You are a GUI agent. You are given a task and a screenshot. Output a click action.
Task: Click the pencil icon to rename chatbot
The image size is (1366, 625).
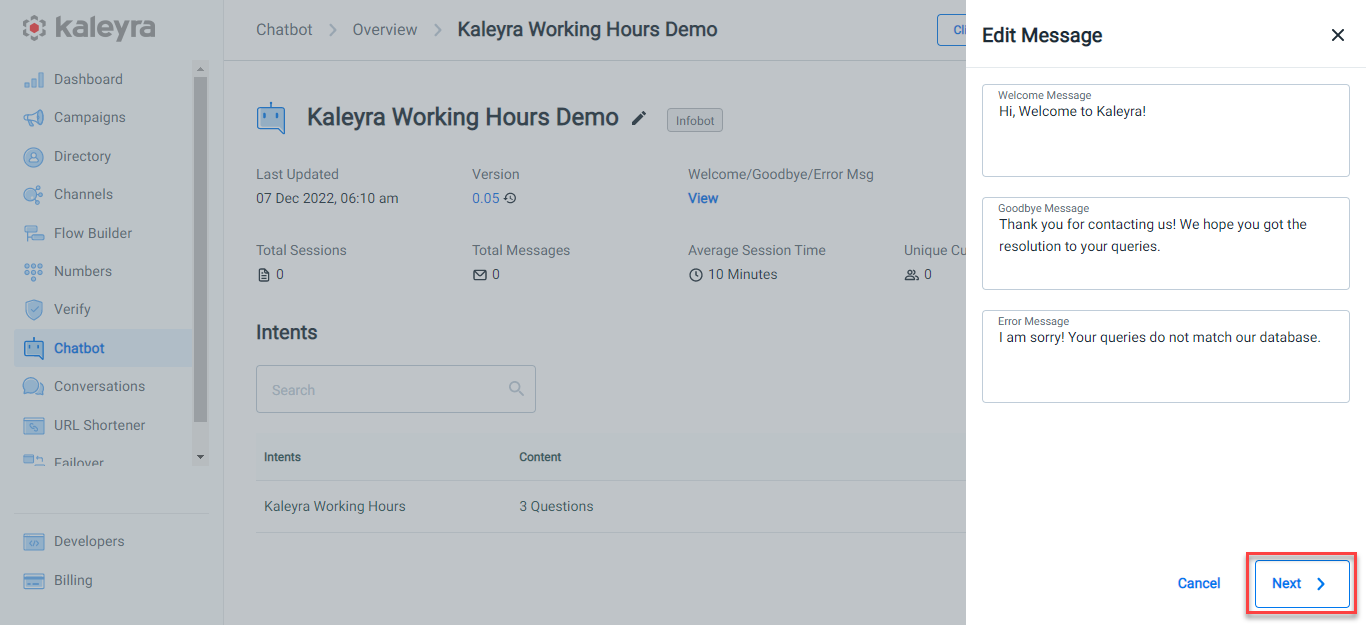pyautogui.click(x=639, y=119)
